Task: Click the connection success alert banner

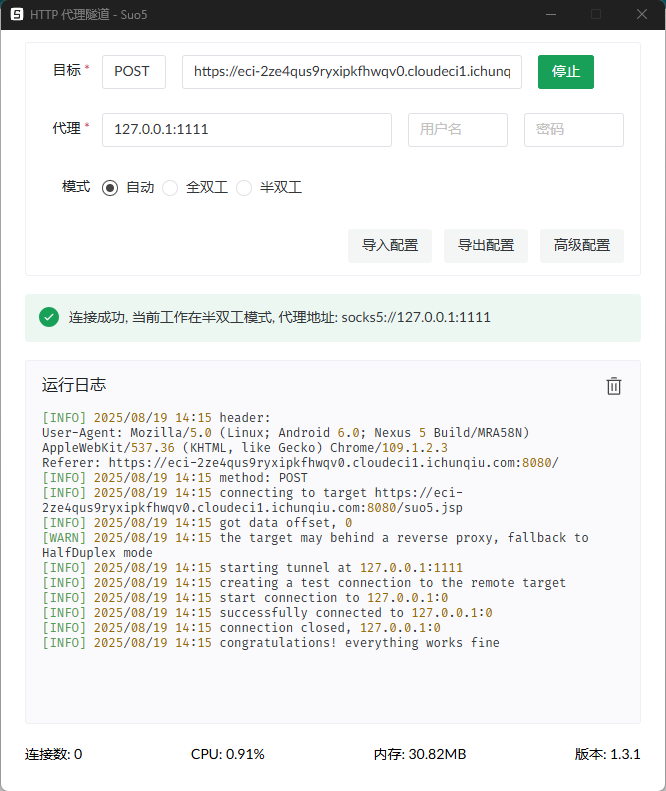Action: 333,317
